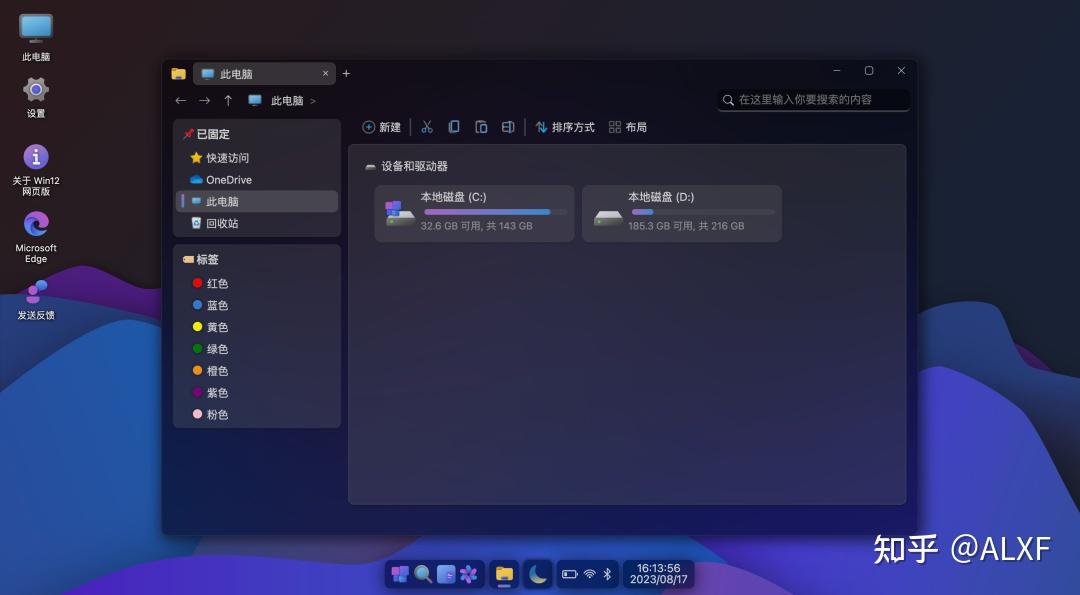Open OneDrive in the sidebar
Screen dimensions: 1080x595
(x=257, y=180)
